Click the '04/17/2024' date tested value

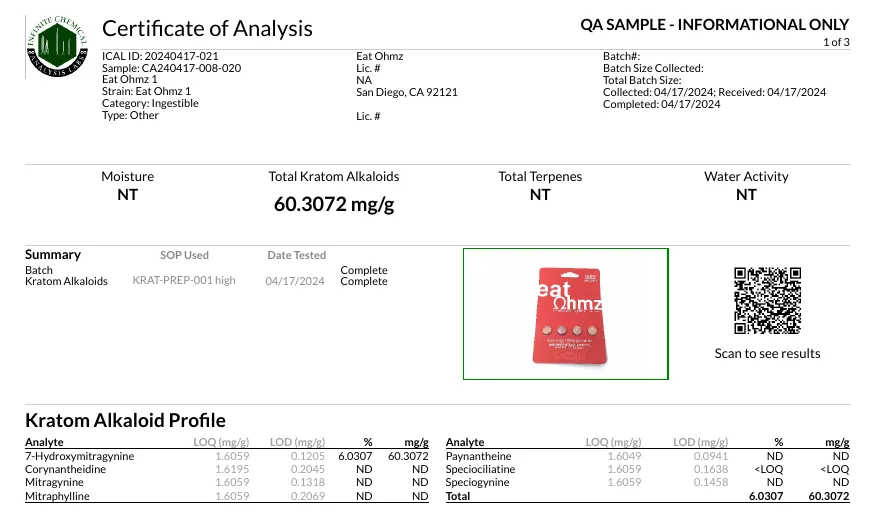(x=295, y=281)
